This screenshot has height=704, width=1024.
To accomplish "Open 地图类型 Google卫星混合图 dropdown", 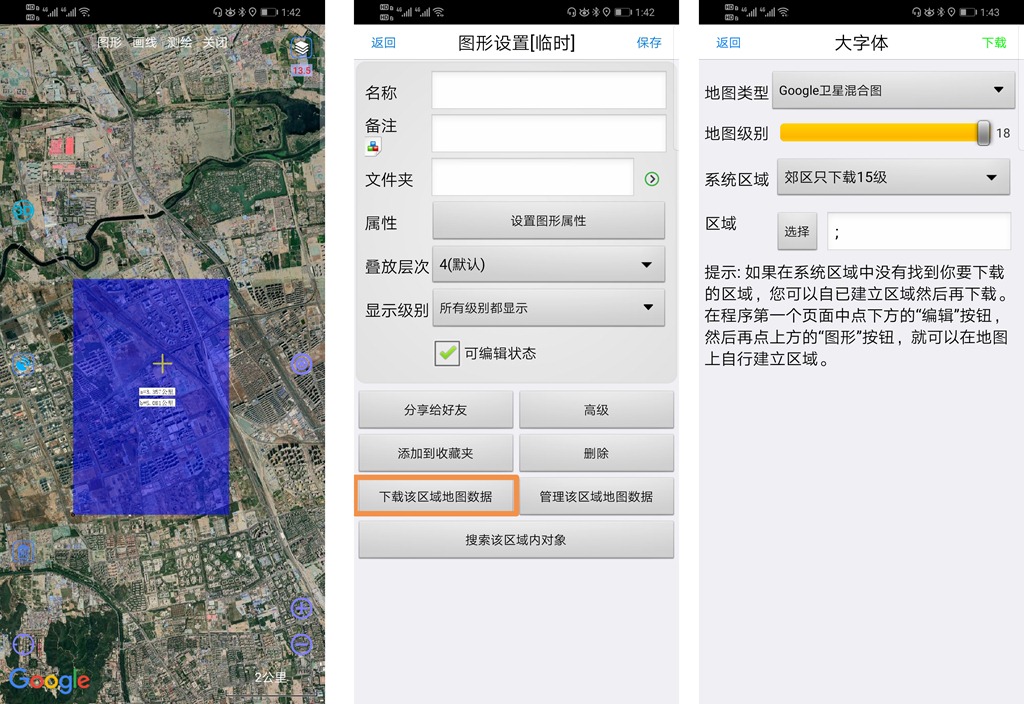I will click(893, 91).
